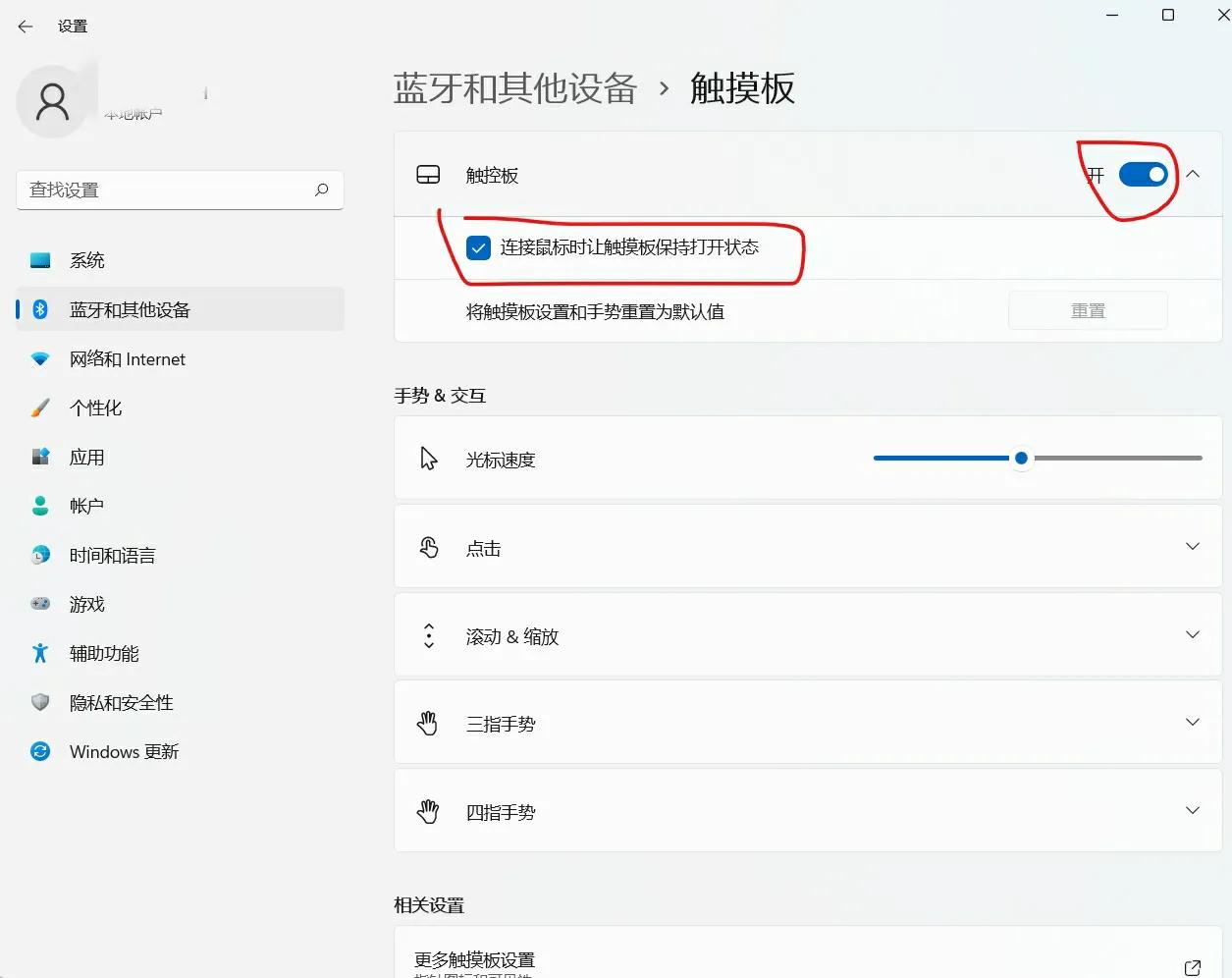
Task: Toggle the 触控板 switch off
Action: 1142,174
